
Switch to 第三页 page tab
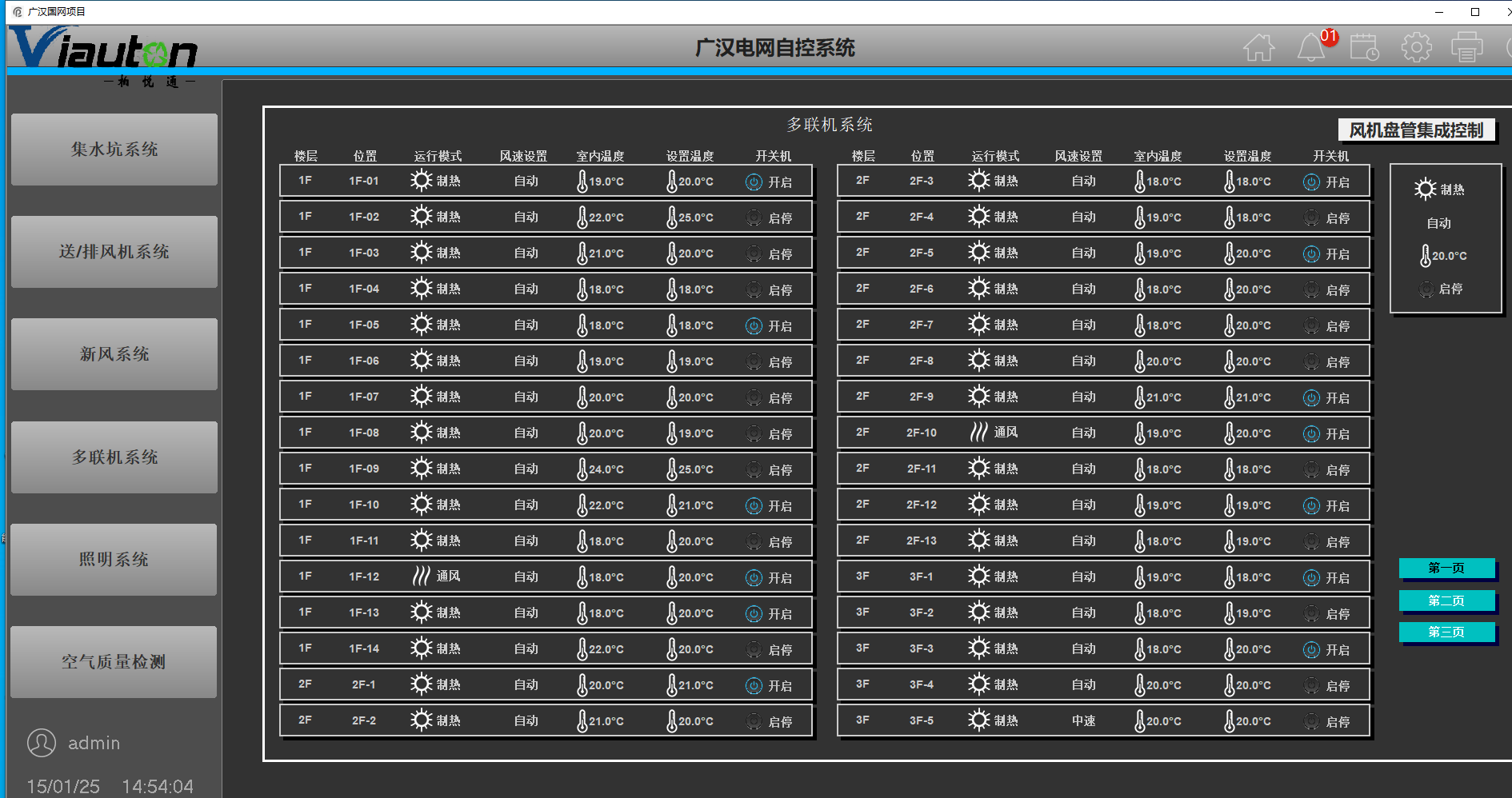[x=1446, y=632]
